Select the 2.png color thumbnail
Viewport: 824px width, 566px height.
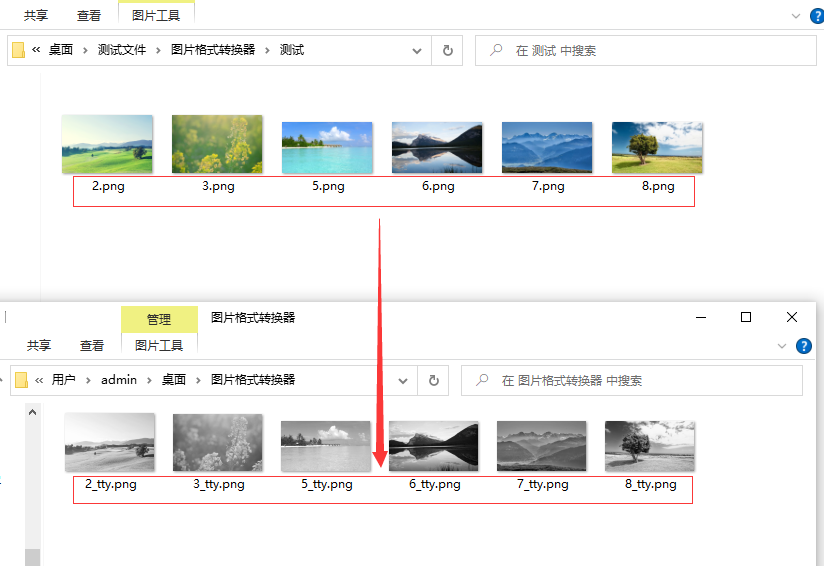[x=107, y=144]
